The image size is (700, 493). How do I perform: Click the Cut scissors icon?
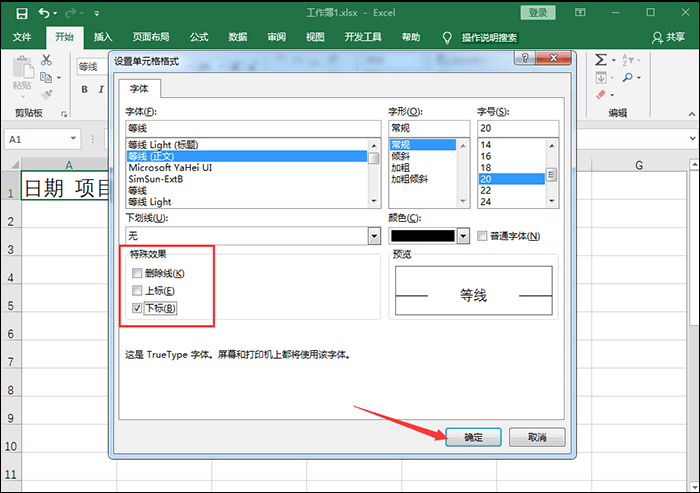pyautogui.click(x=46, y=60)
